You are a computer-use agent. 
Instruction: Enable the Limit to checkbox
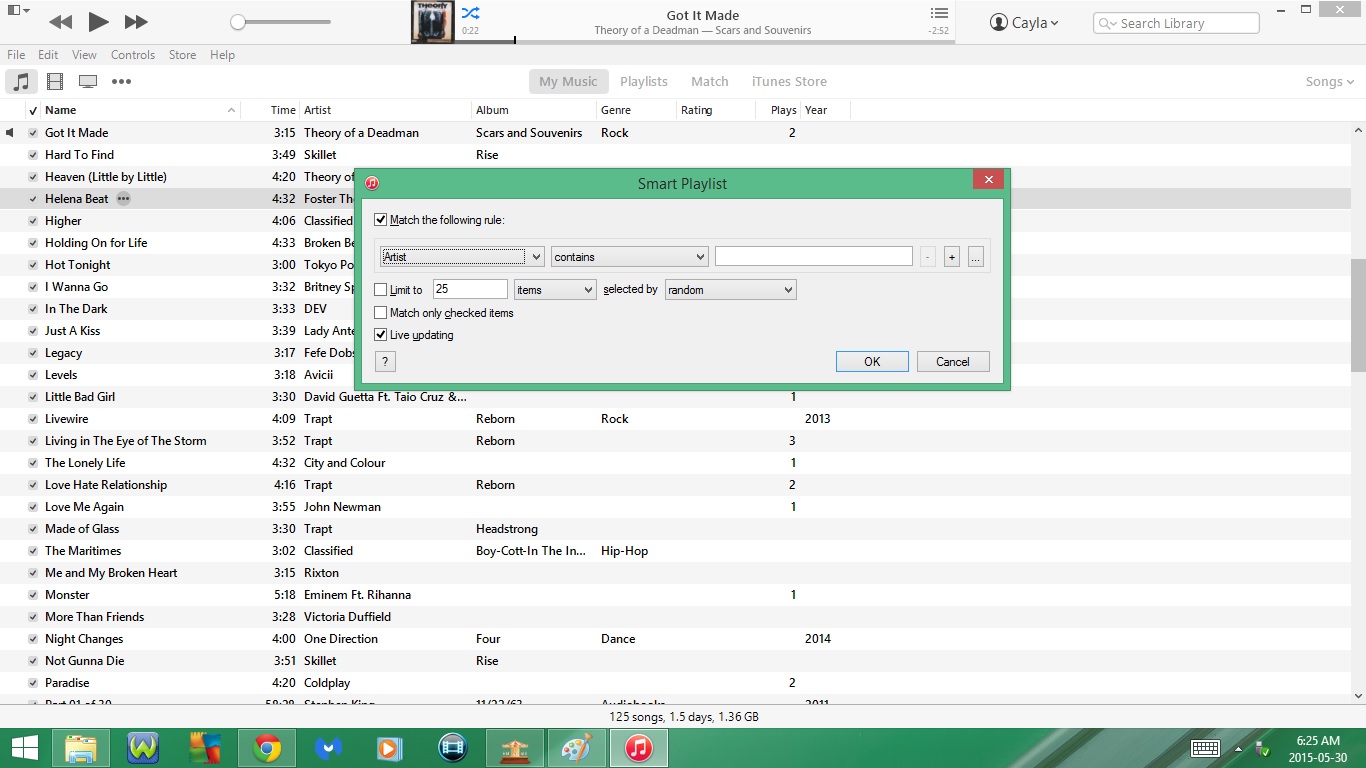pos(380,290)
